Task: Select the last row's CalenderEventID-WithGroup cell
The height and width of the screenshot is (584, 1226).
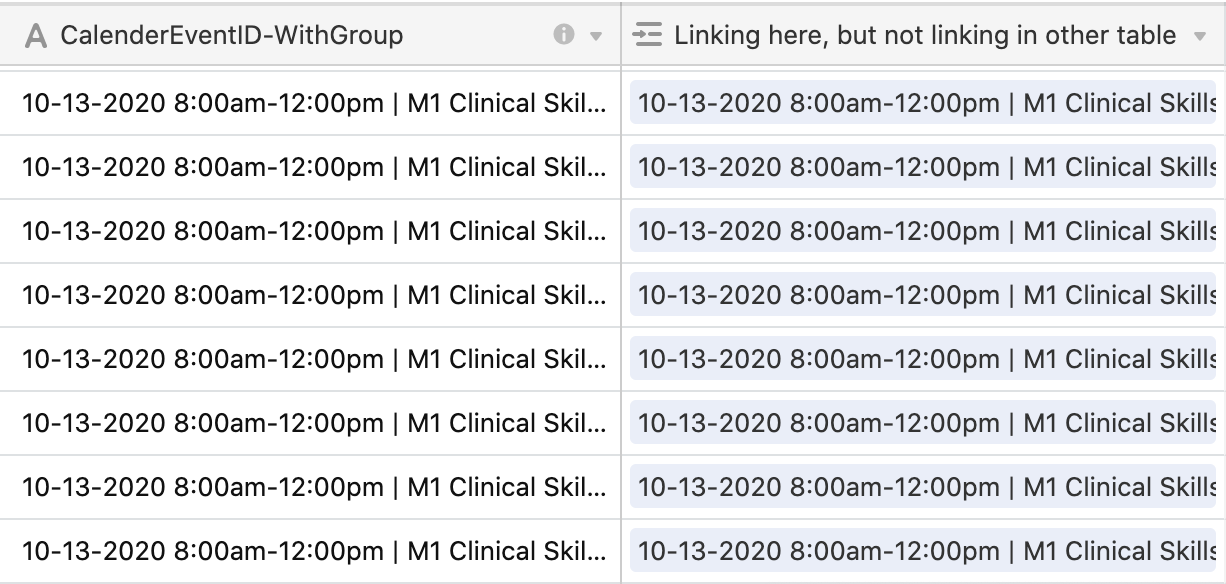Action: point(310,551)
